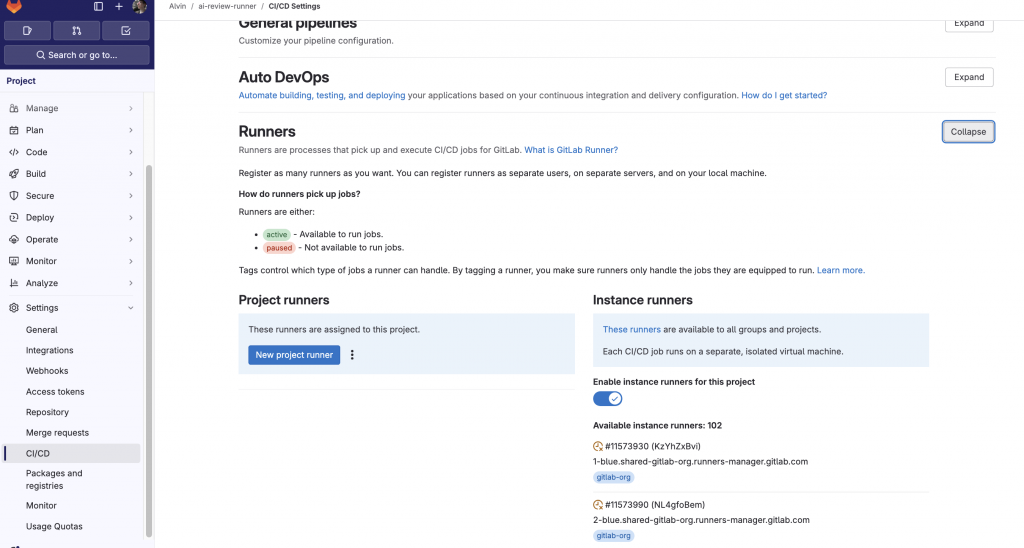Expand the Code menu chevron
The height and width of the screenshot is (548, 1024).
tap(131, 152)
